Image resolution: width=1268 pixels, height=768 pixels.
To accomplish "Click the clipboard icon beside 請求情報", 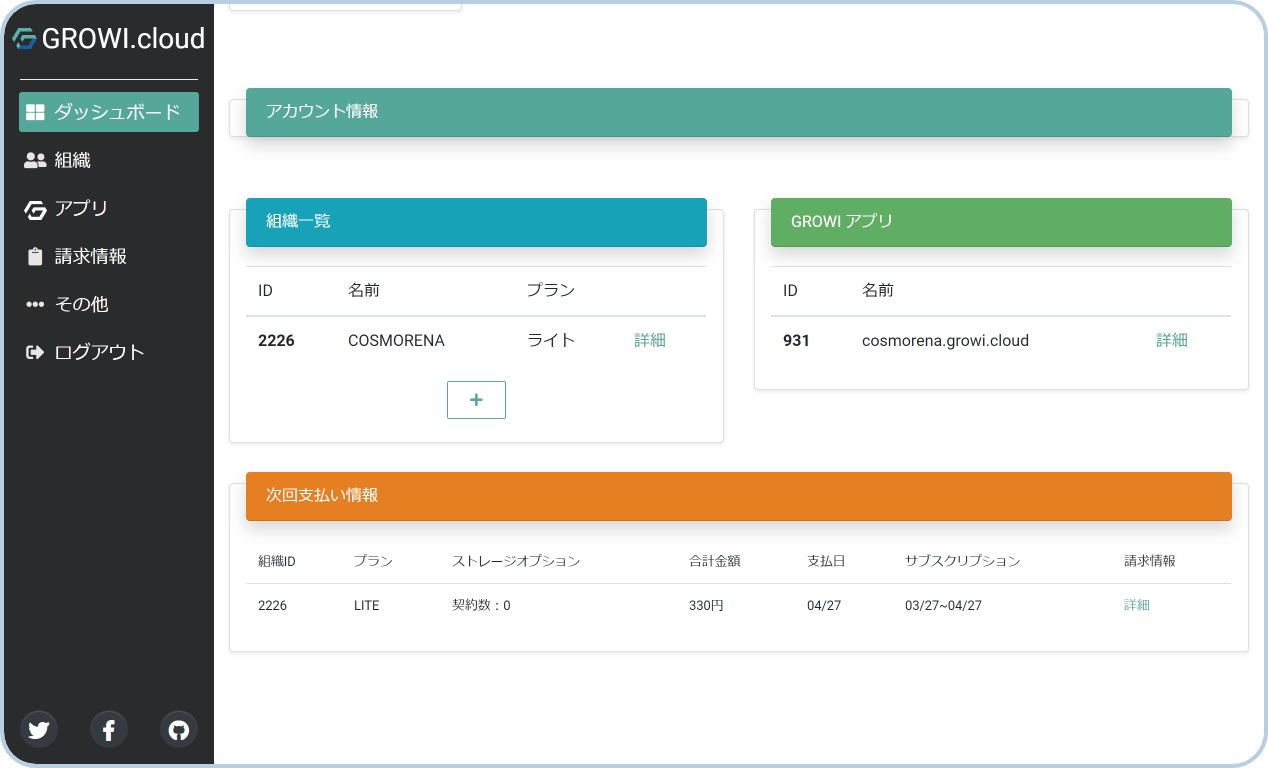I will point(36,256).
